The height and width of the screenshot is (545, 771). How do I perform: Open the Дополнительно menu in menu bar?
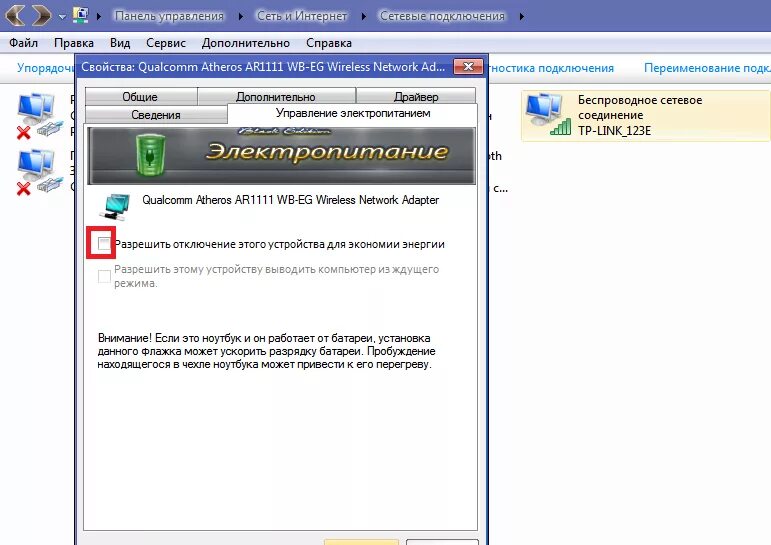pos(246,43)
